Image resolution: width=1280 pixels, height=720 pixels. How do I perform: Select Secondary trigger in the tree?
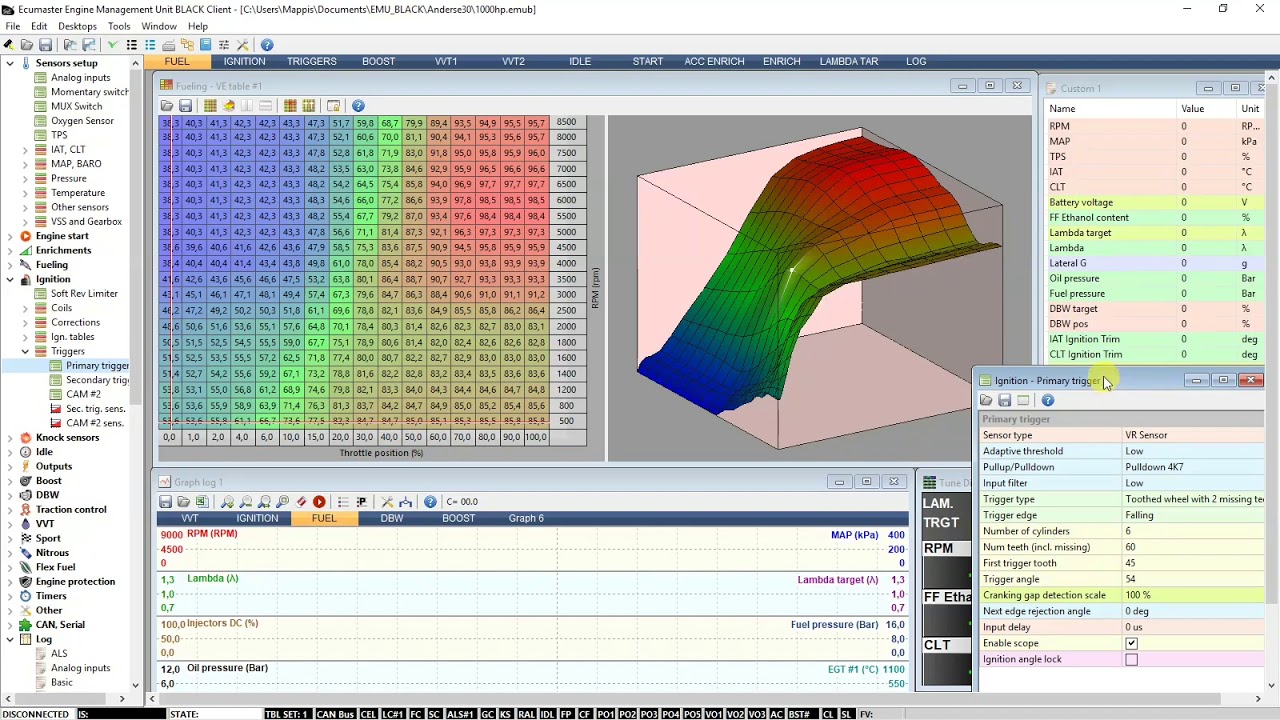[97, 380]
